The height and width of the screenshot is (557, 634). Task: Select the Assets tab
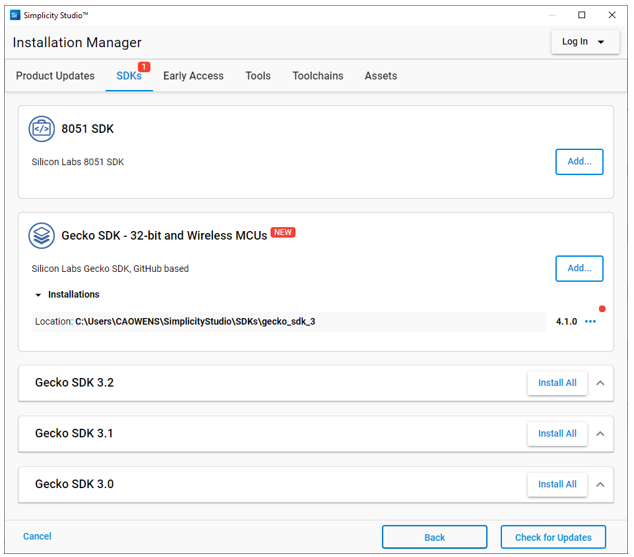[x=380, y=76]
